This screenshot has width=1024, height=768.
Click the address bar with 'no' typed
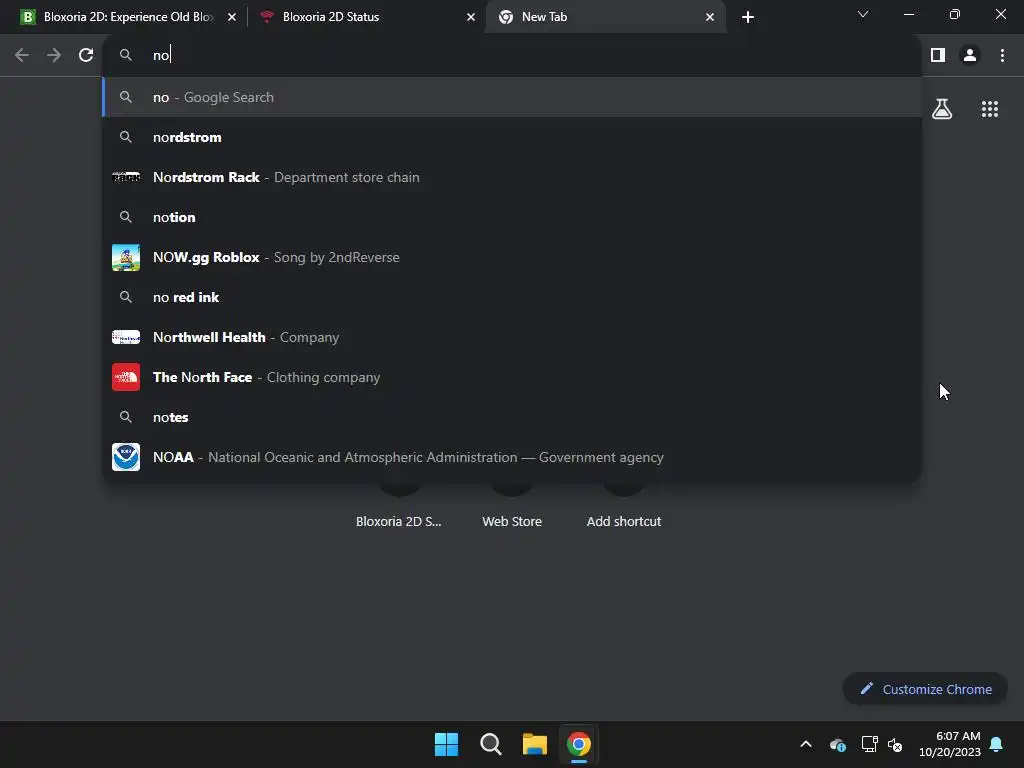tap(512, 55)
